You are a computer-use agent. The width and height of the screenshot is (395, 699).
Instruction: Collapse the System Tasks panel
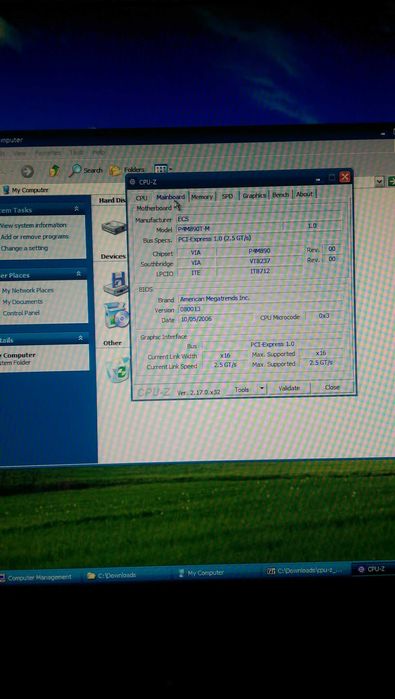77,209
